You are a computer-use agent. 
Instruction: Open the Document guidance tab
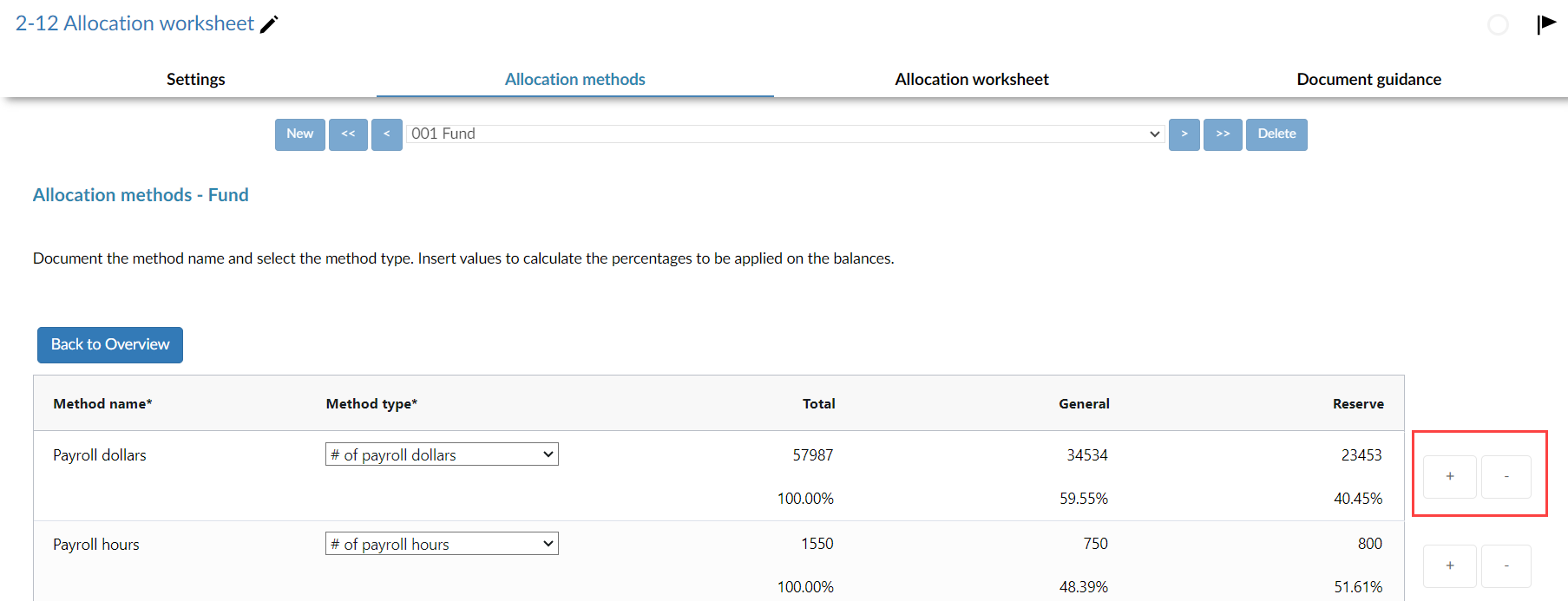[x=1368, y=79]
